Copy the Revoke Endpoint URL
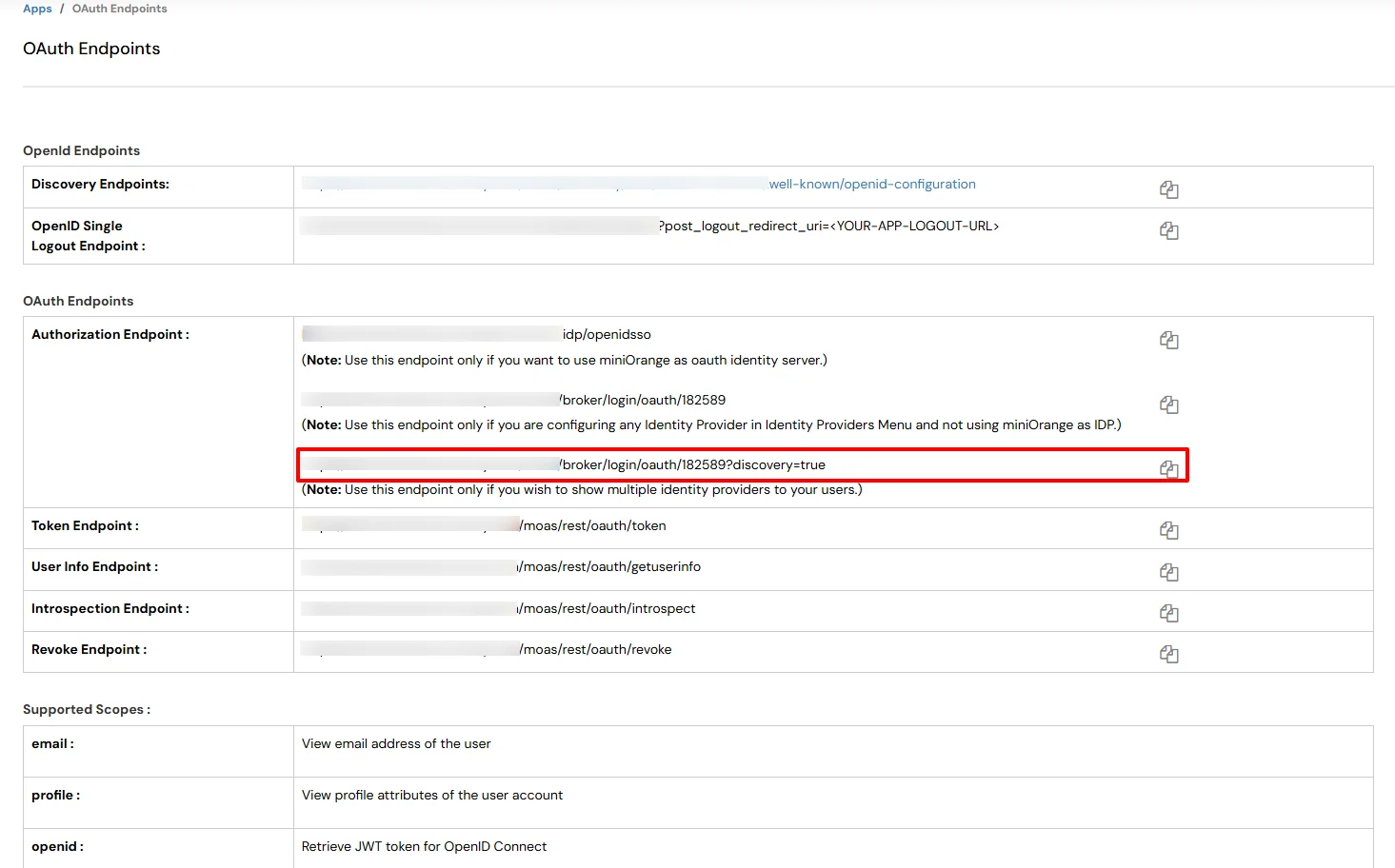Image resolution: width=1395 pixels, height=868 pixels. (1169, 654)
